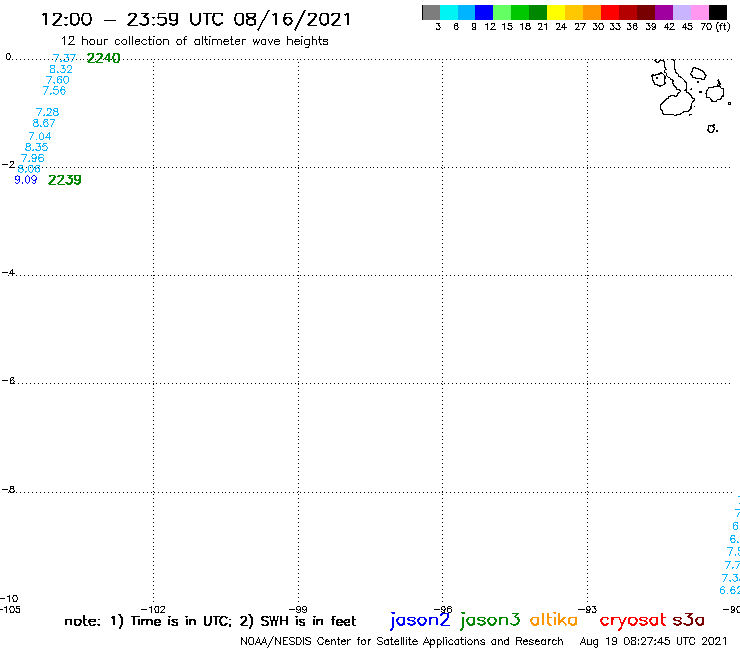Select the wave height value 8.32

[x=61, y=69]
